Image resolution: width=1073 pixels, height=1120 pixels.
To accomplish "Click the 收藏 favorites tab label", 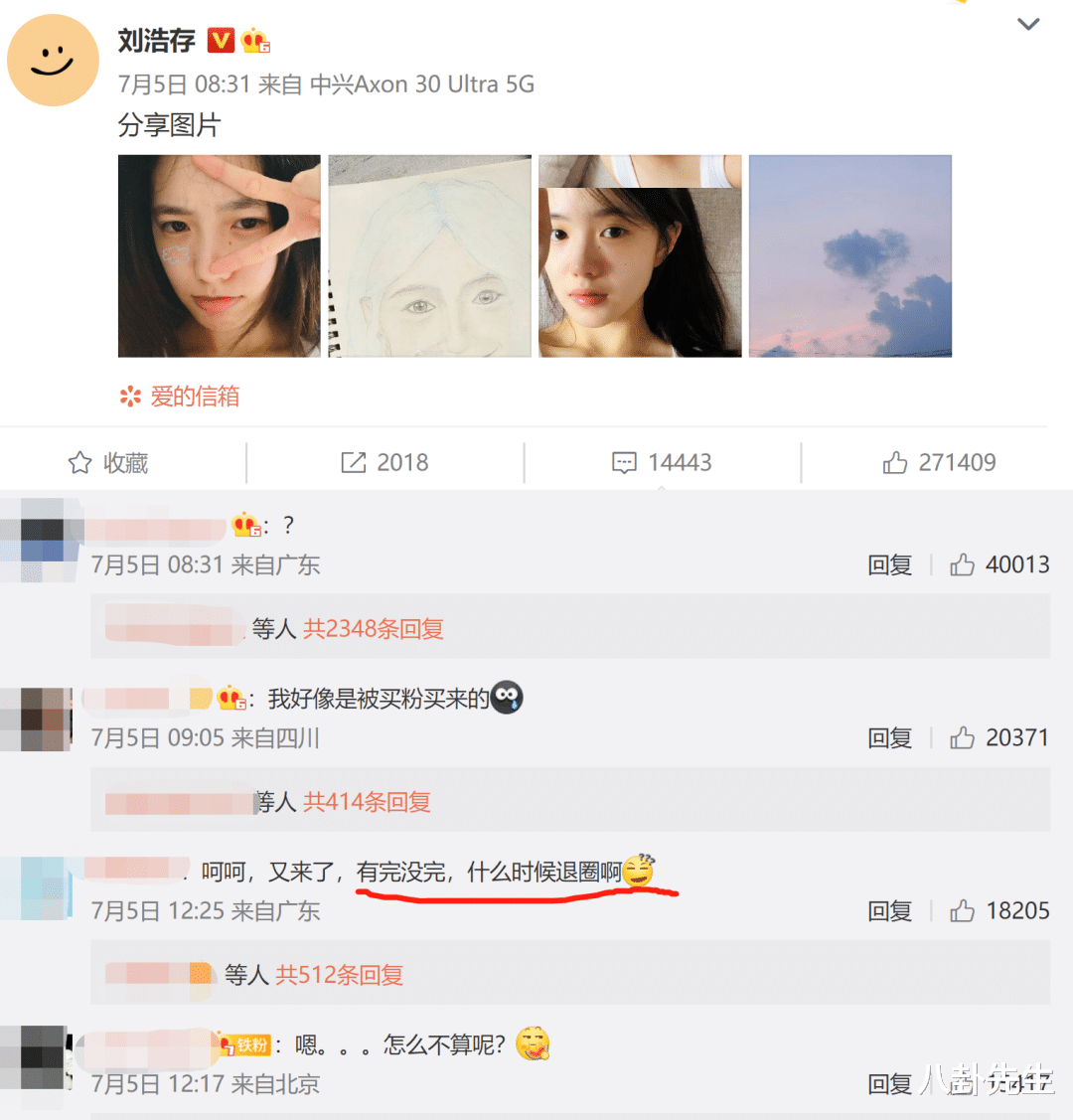I will (125, 463).
